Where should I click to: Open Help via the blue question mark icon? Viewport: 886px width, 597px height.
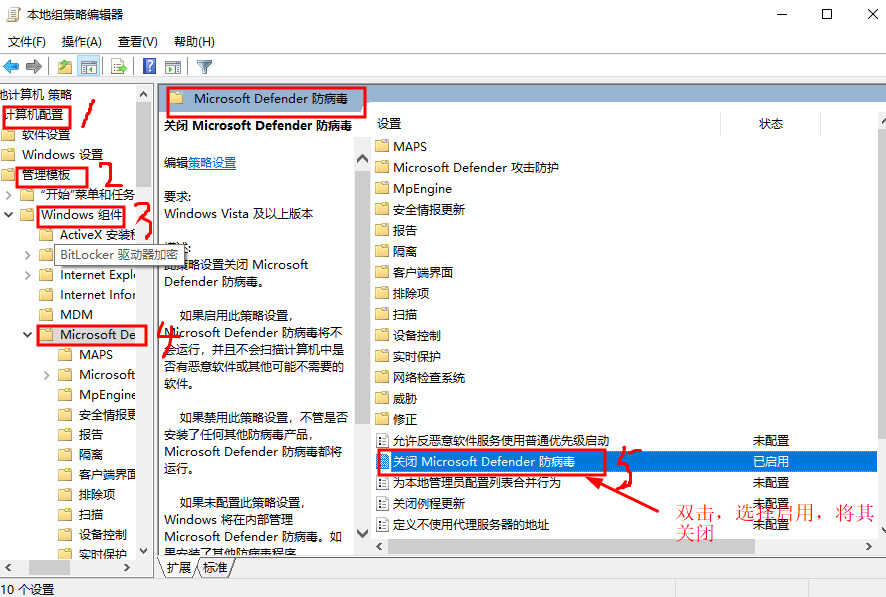[149, 66]
